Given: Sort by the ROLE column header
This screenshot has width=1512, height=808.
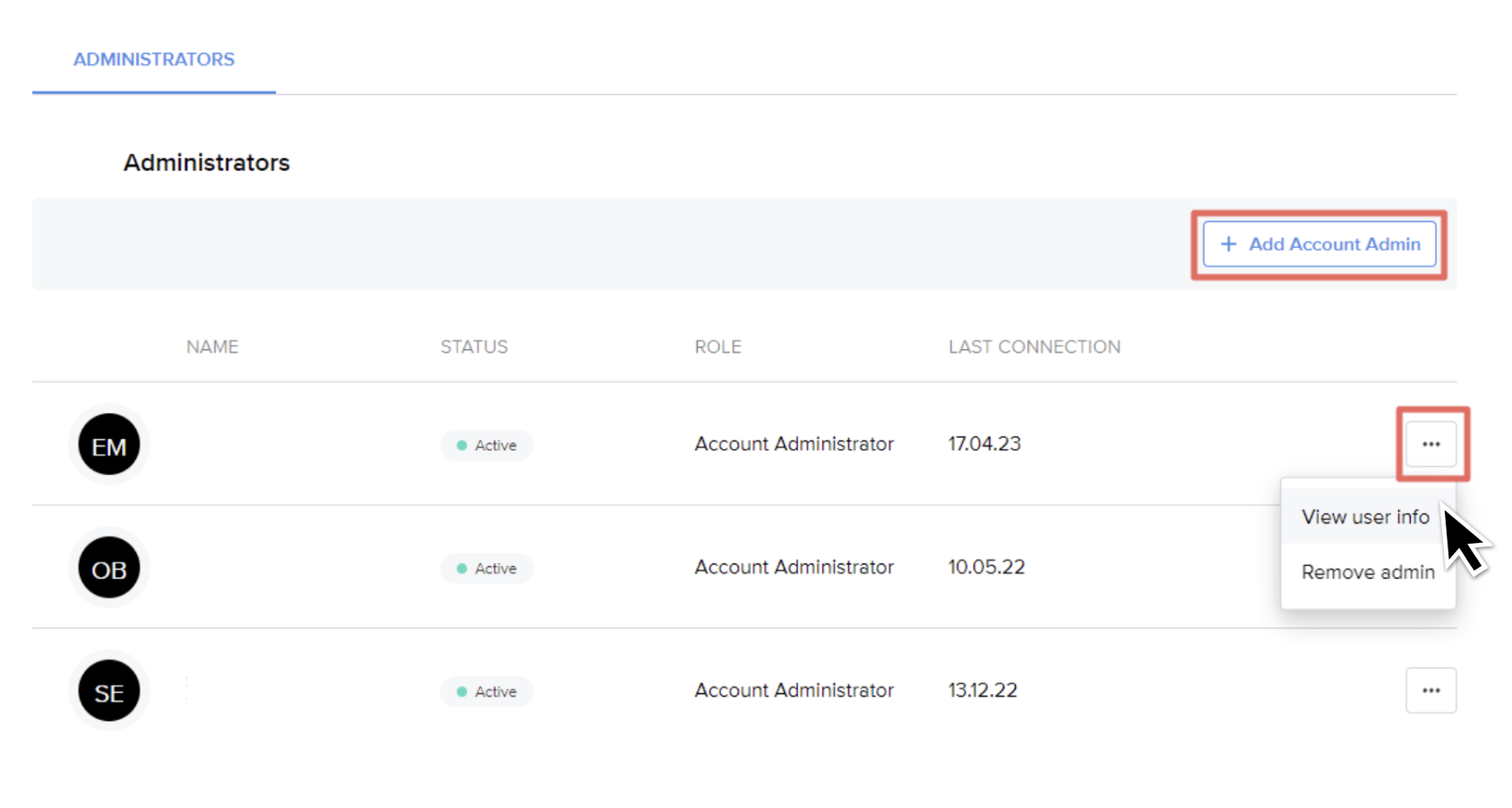Looking at the screenshot, I should [x=717, y=347].
